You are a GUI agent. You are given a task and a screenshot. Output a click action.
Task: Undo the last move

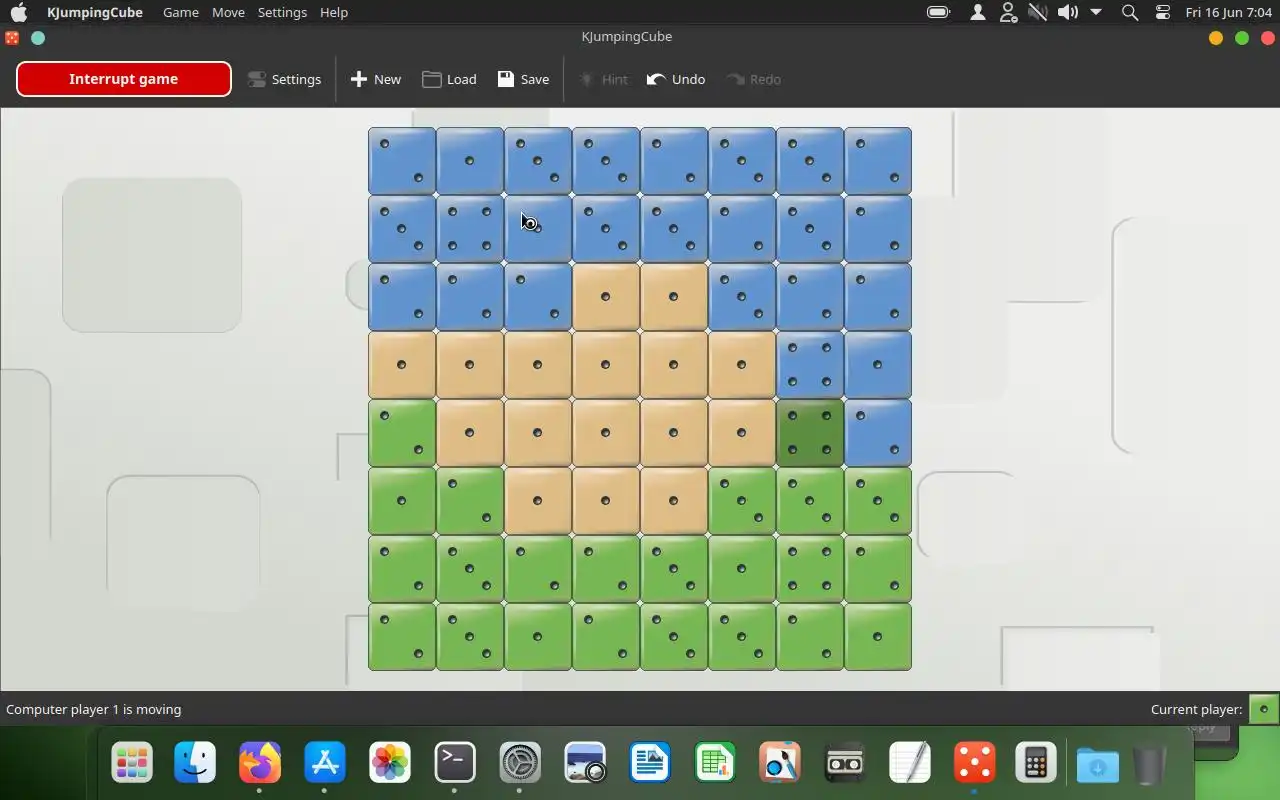(676, 79)
